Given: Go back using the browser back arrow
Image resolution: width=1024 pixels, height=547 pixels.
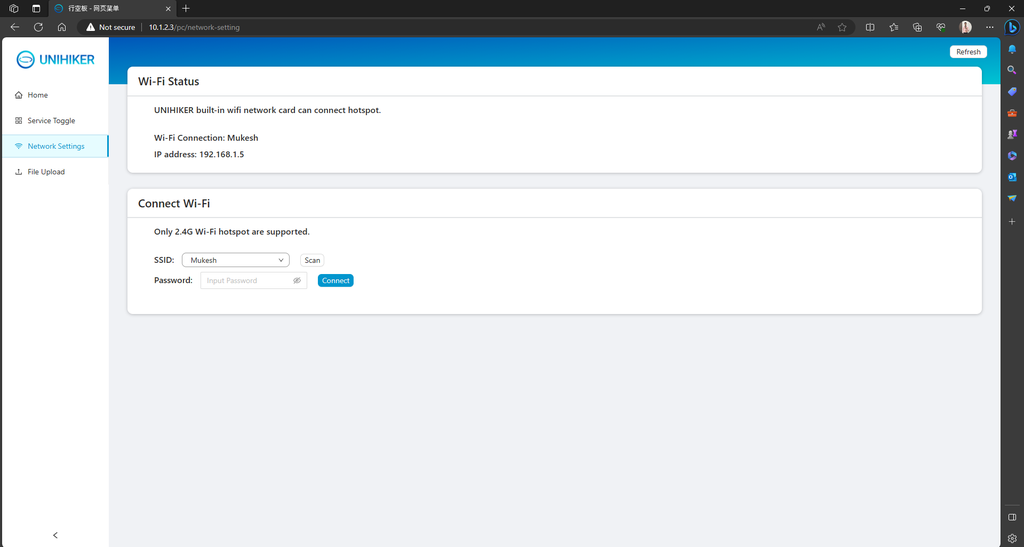Looking at the screenshot, I should tap(15, 27).
